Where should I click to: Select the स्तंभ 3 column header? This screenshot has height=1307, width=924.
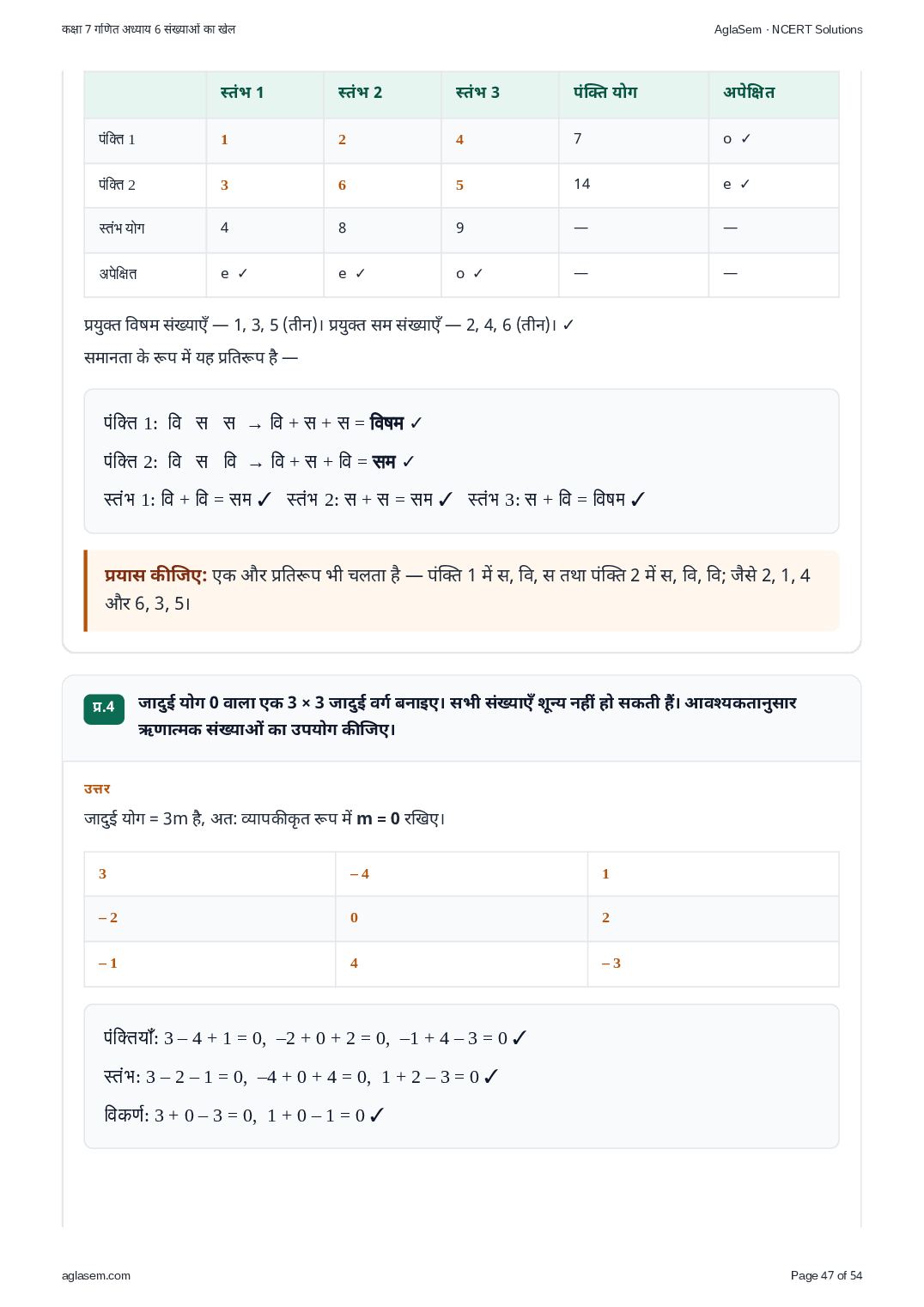tap(477, 93)
